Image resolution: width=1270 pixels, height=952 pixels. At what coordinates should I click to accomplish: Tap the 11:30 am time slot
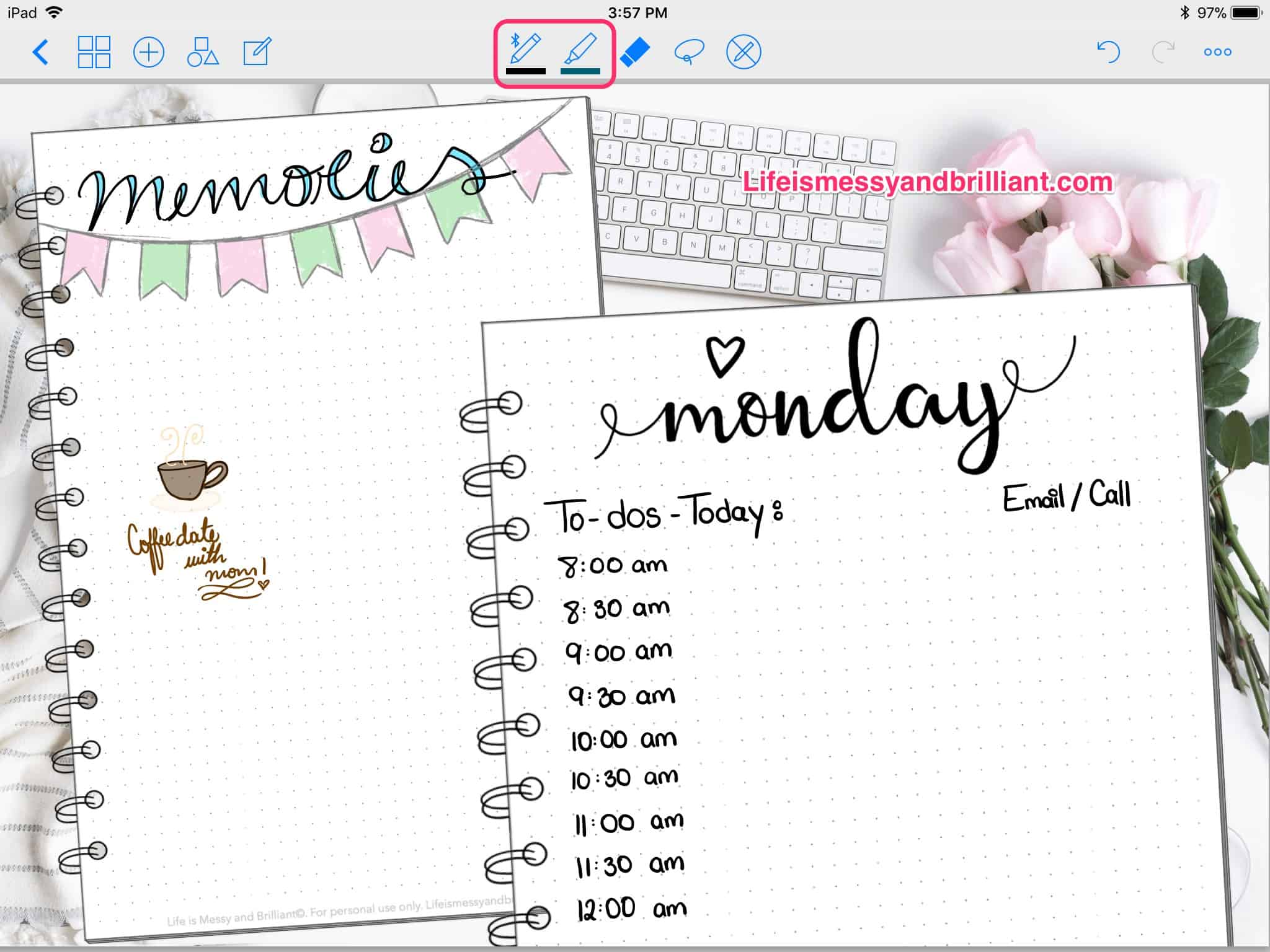(x=630, y=865)
